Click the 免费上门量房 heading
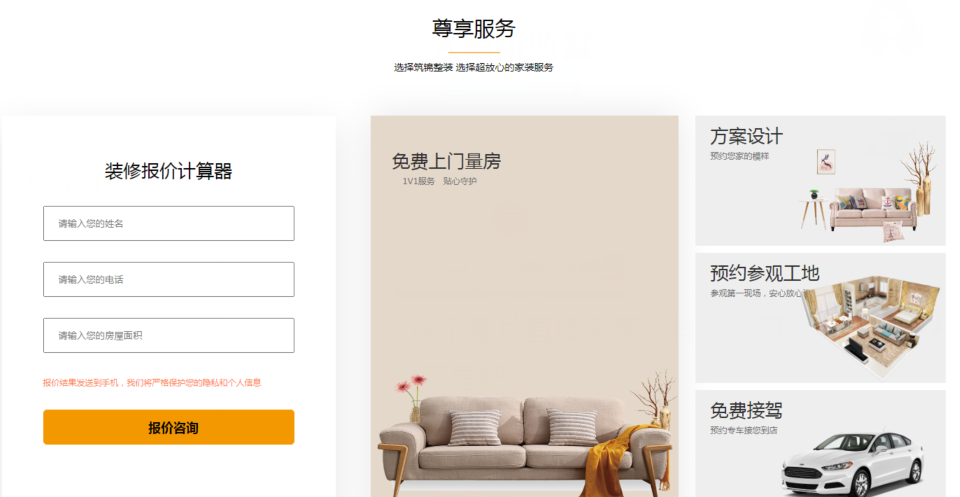The image size is (960, 497). coord(446,162)
